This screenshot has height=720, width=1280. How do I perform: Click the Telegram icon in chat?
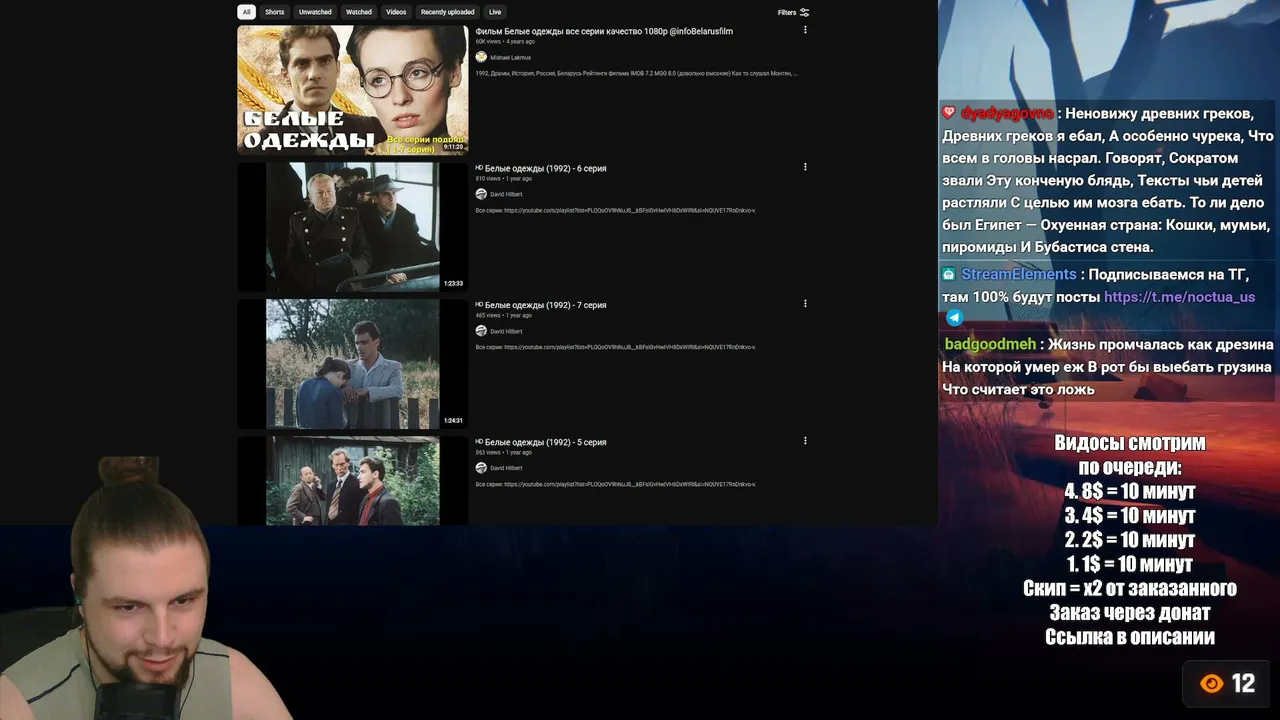[x=954, y=318]
